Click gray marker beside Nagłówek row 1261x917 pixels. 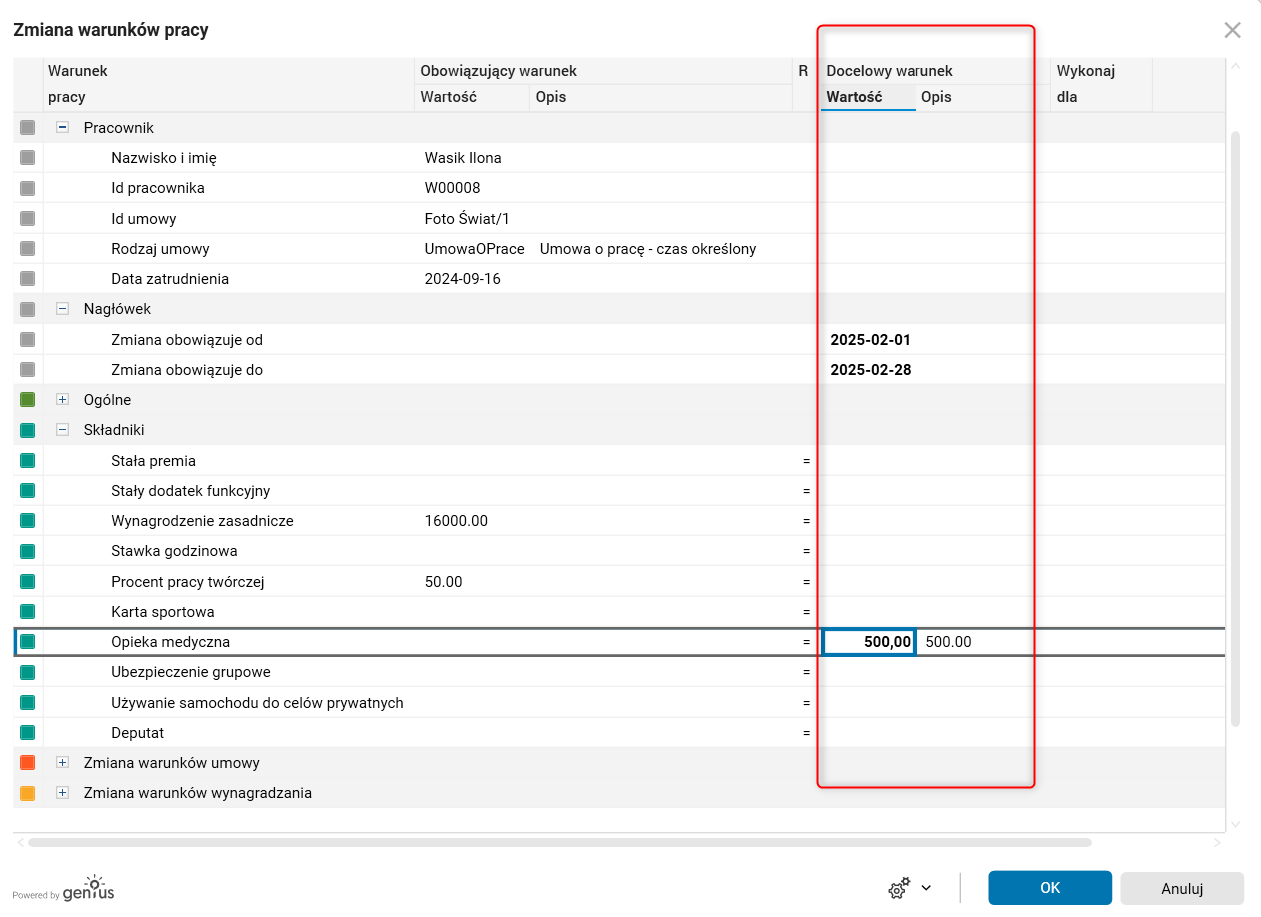click(x=27, y=309)
